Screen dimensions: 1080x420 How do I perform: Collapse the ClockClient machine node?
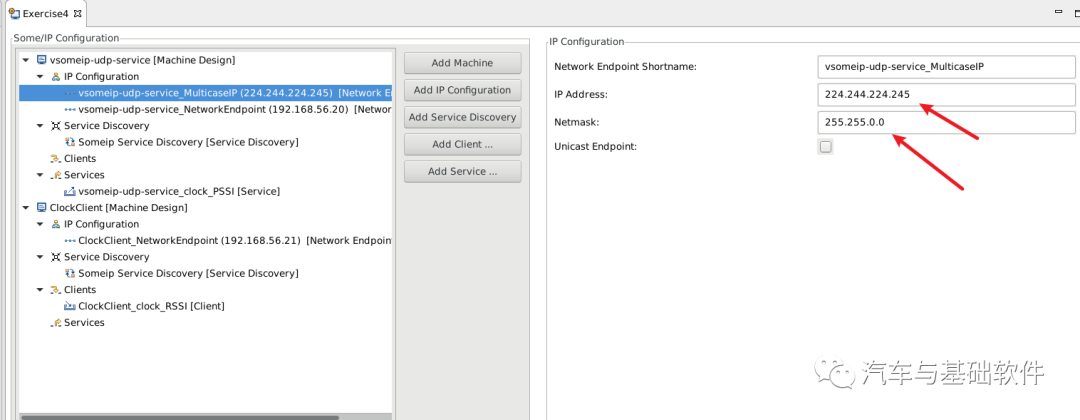pos(25,208)
